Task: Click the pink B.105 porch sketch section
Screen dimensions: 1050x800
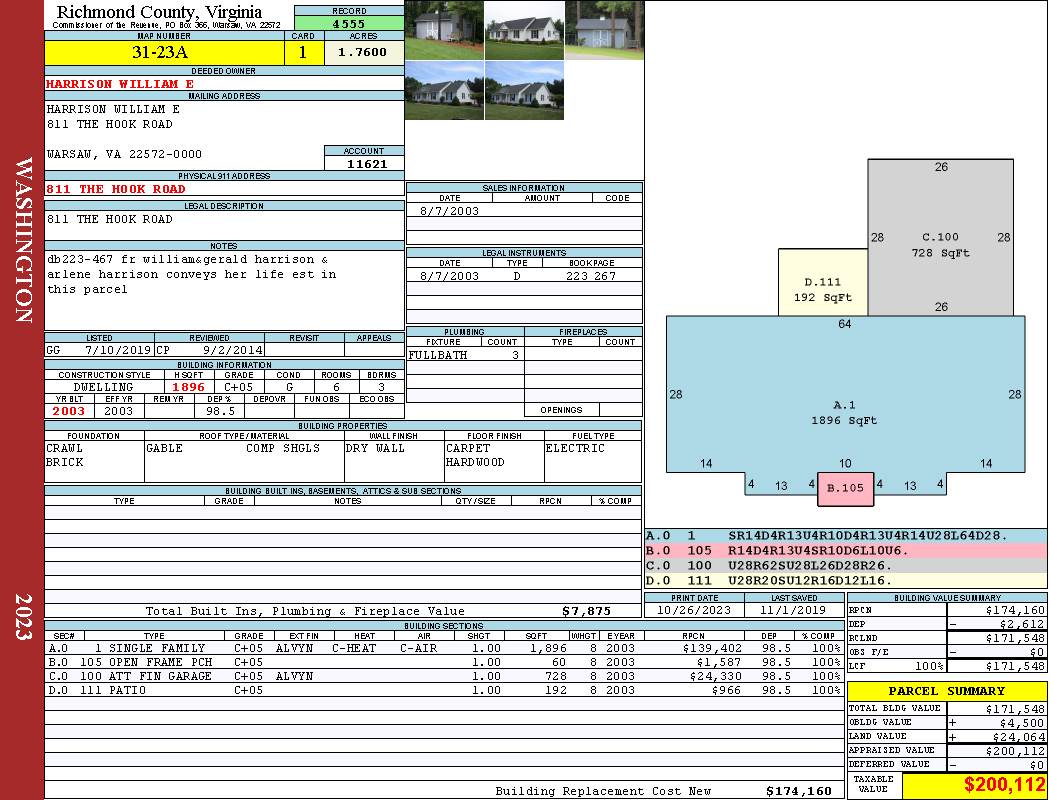Action: (845, 488)
